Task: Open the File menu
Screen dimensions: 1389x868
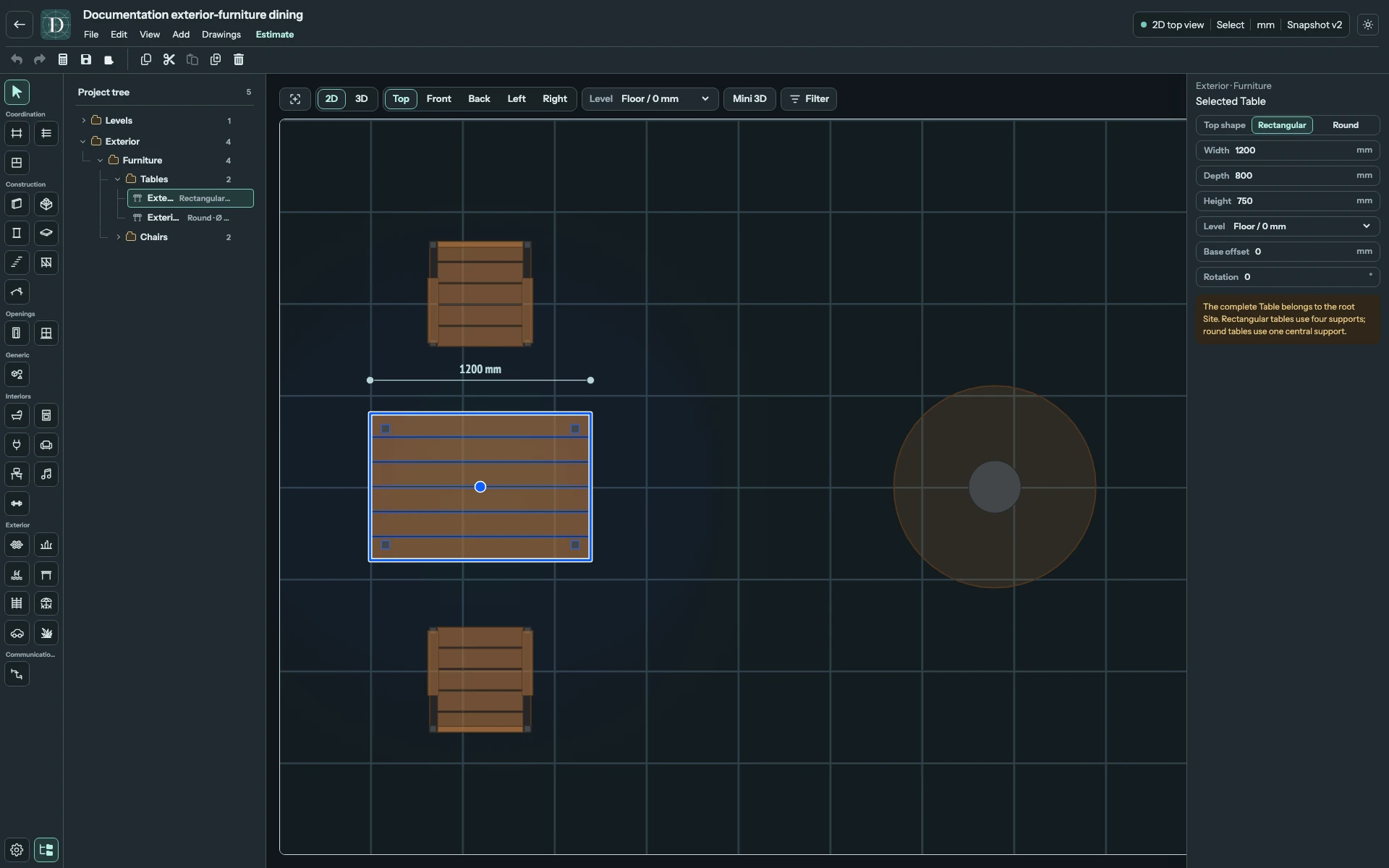Action: click(91, 35)
